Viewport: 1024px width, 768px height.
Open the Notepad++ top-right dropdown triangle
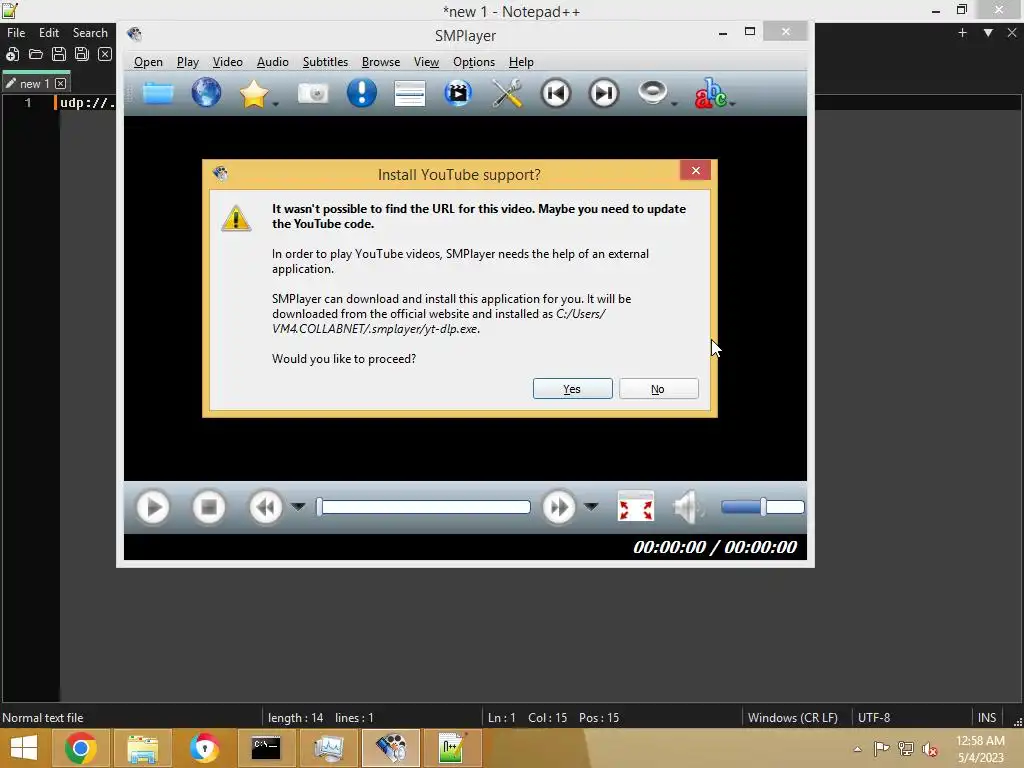pos(988,33)
